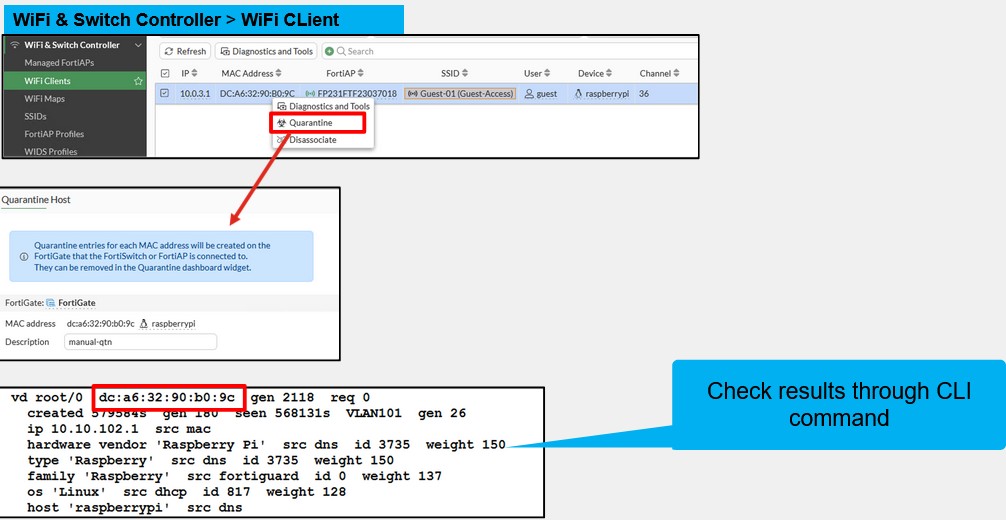Click the favorite star on WiFi Clients
Viewport: 1006px width, 520px height.
[x=138, y=81]
